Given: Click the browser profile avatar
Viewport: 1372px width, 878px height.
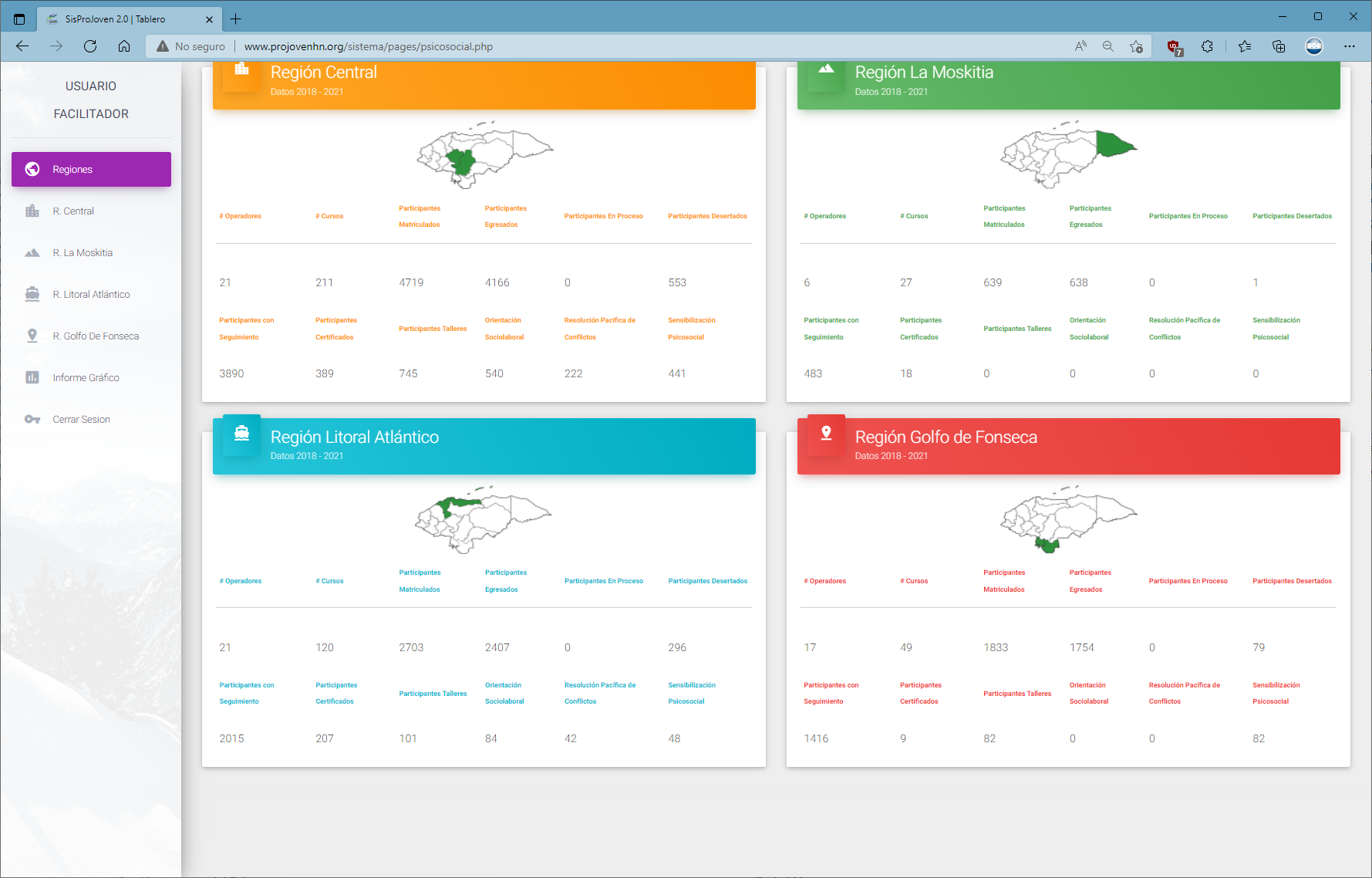Looking at the screenshot, I should pos(1314,46).
